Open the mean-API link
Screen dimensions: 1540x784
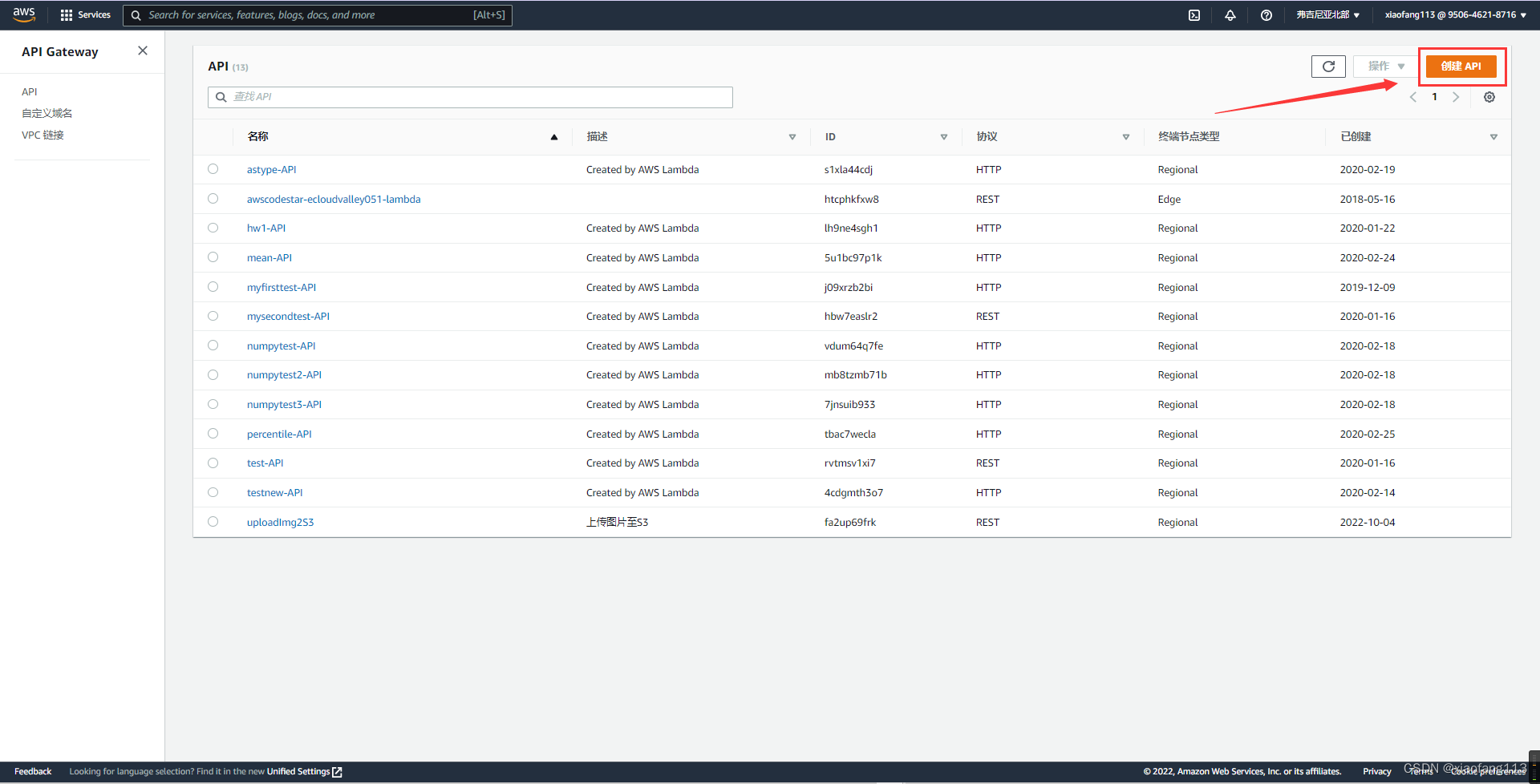(269, 258)
